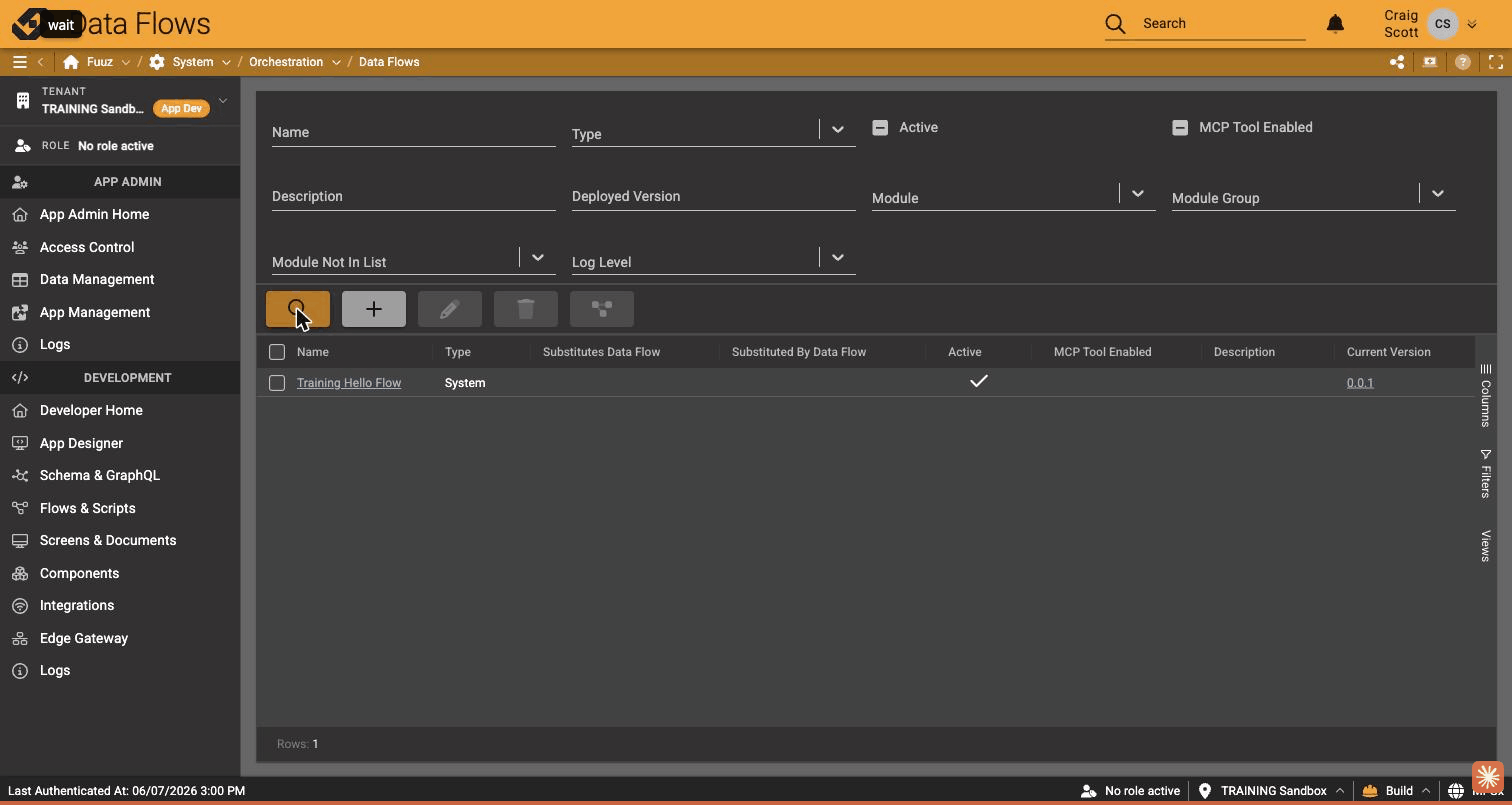The width and height of the screenshot is (1512, 805).
Task: Focus the Name filter input field
Action: tap(413, 132)
